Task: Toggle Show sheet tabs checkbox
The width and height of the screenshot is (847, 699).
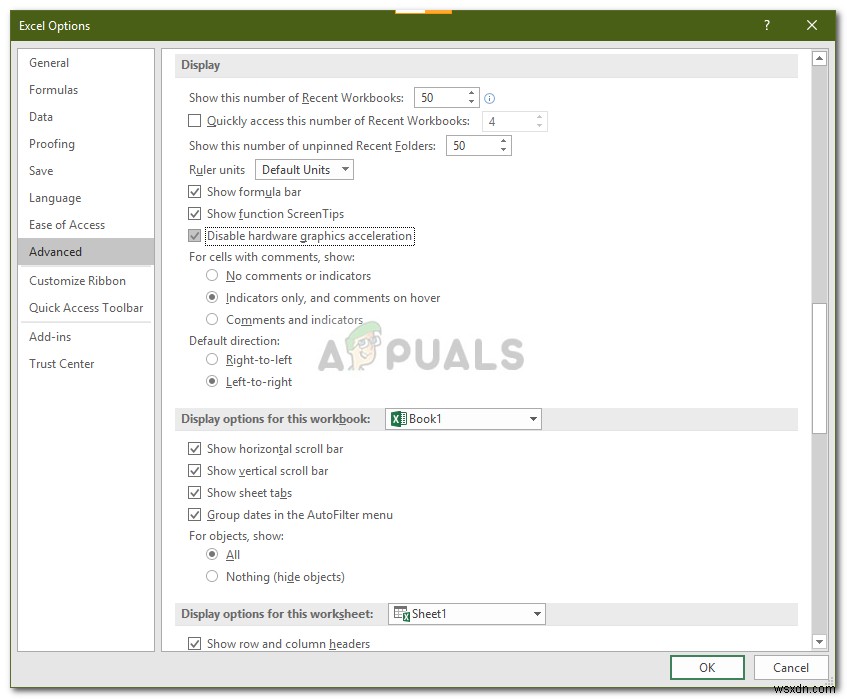Action: tap(194, 493)
